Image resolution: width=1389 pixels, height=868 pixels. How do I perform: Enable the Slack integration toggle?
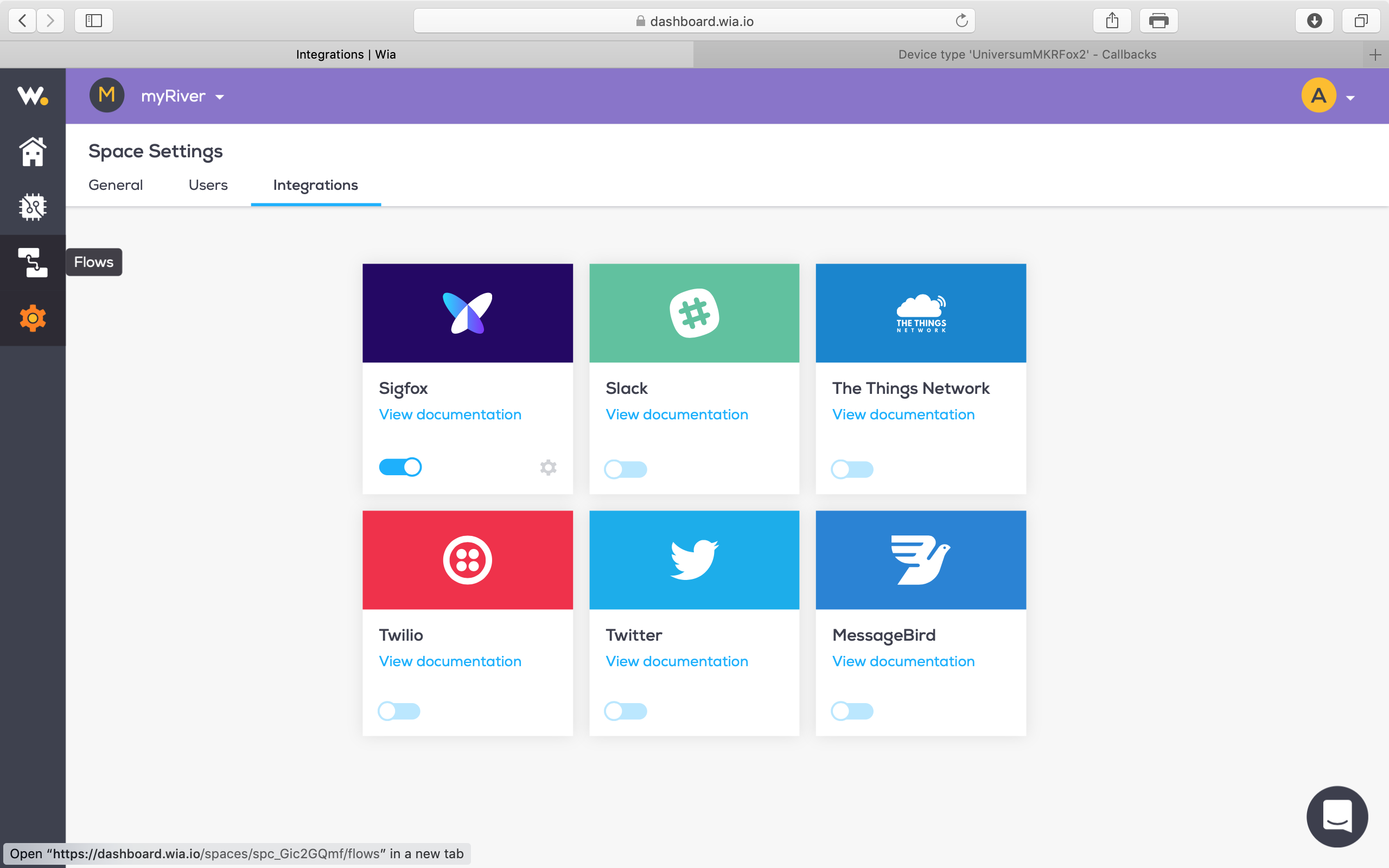(x=626, y=470)
